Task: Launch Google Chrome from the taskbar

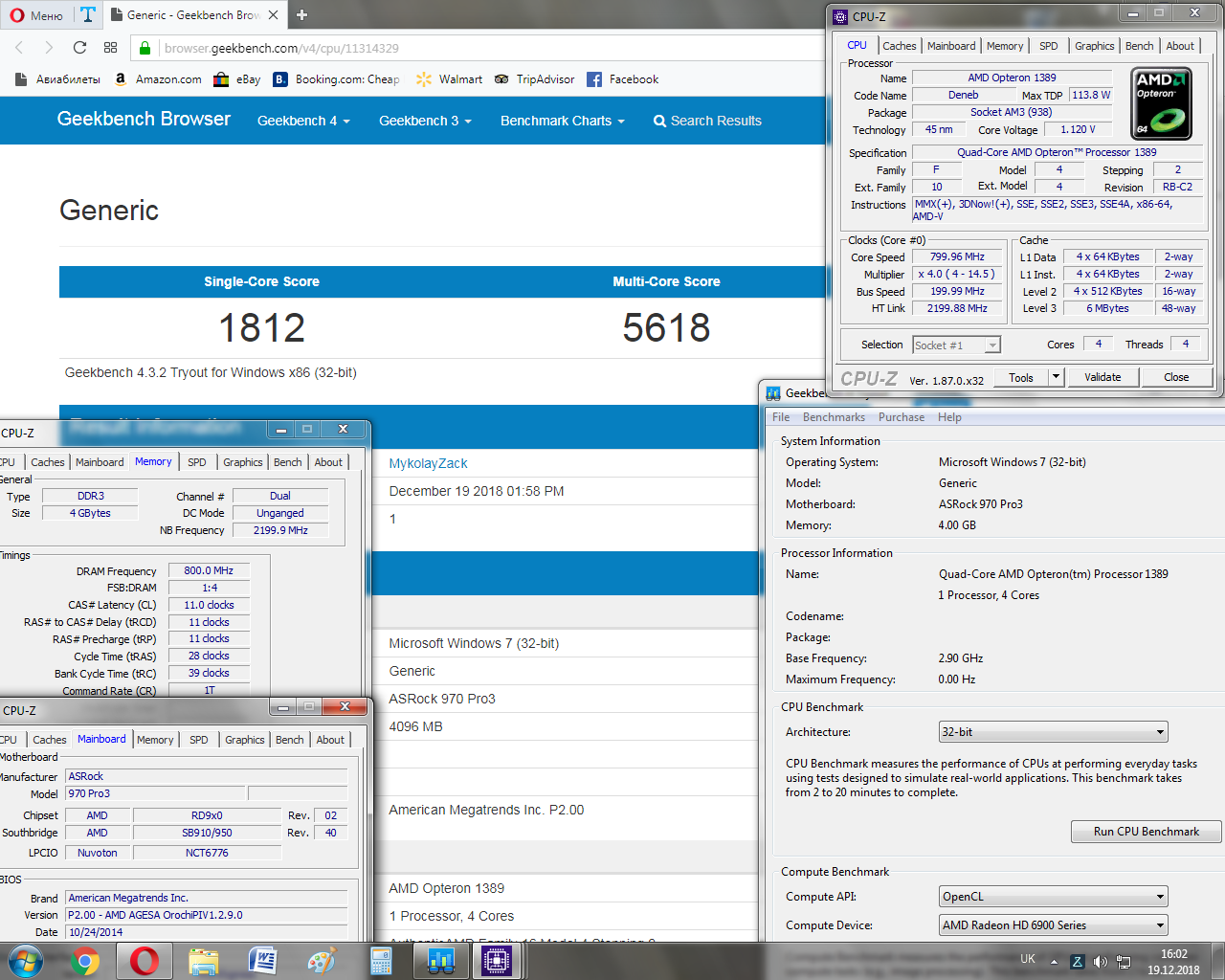Action: coord(84,961)
